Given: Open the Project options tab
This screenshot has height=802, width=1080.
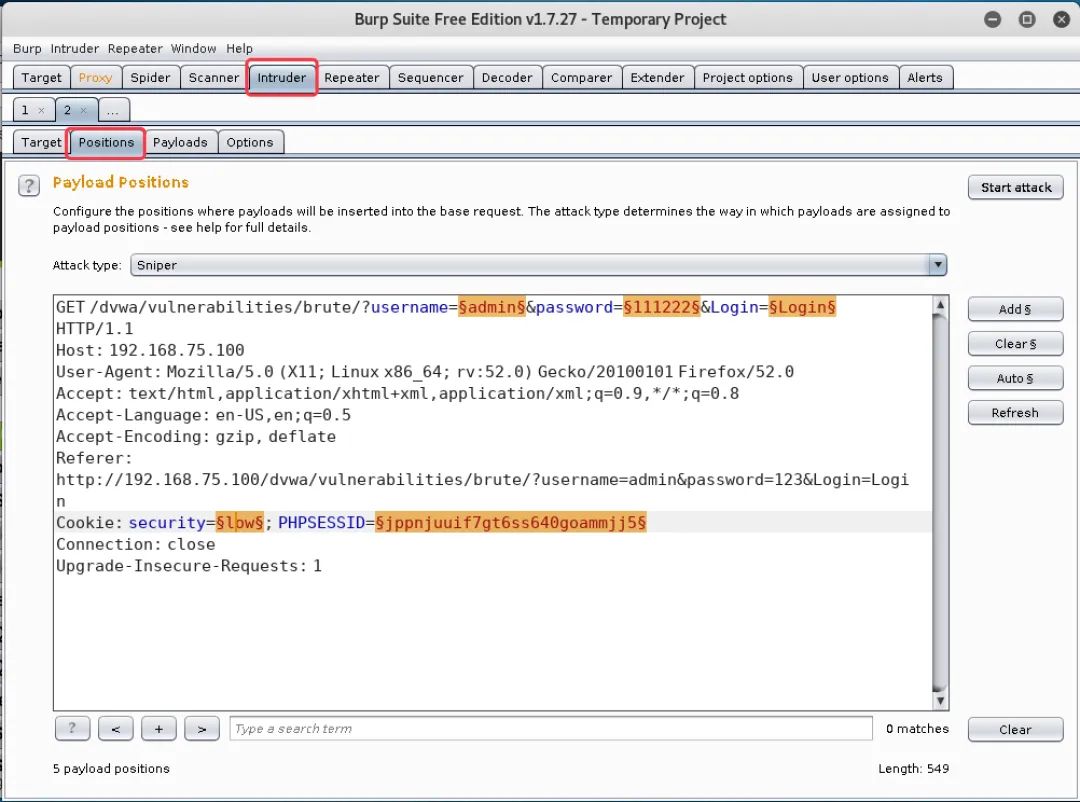Looking at the screenshot, I should (x=747, y=77).
